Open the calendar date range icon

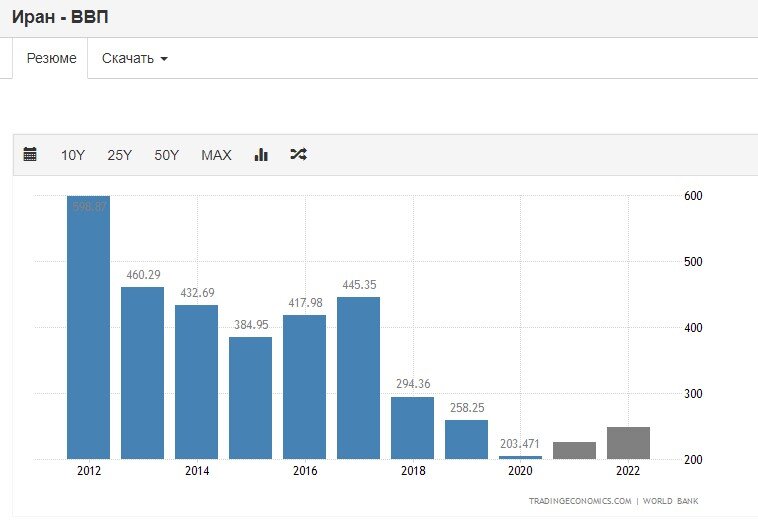30,154
